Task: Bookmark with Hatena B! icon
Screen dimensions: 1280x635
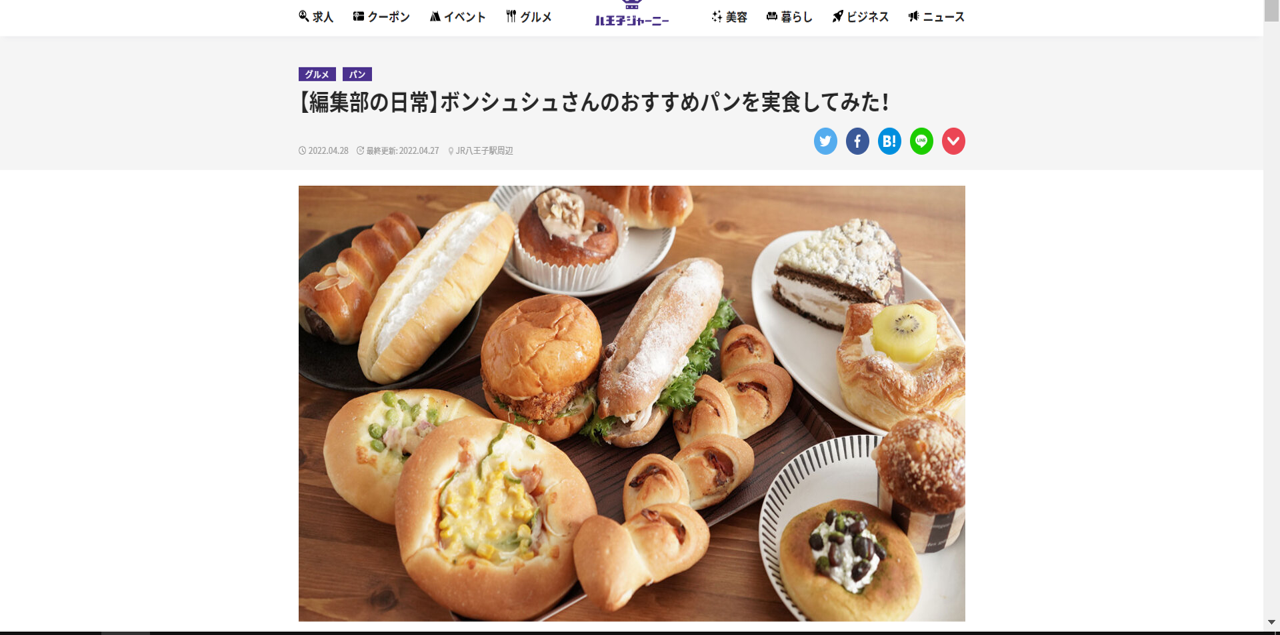Action: 889,141
